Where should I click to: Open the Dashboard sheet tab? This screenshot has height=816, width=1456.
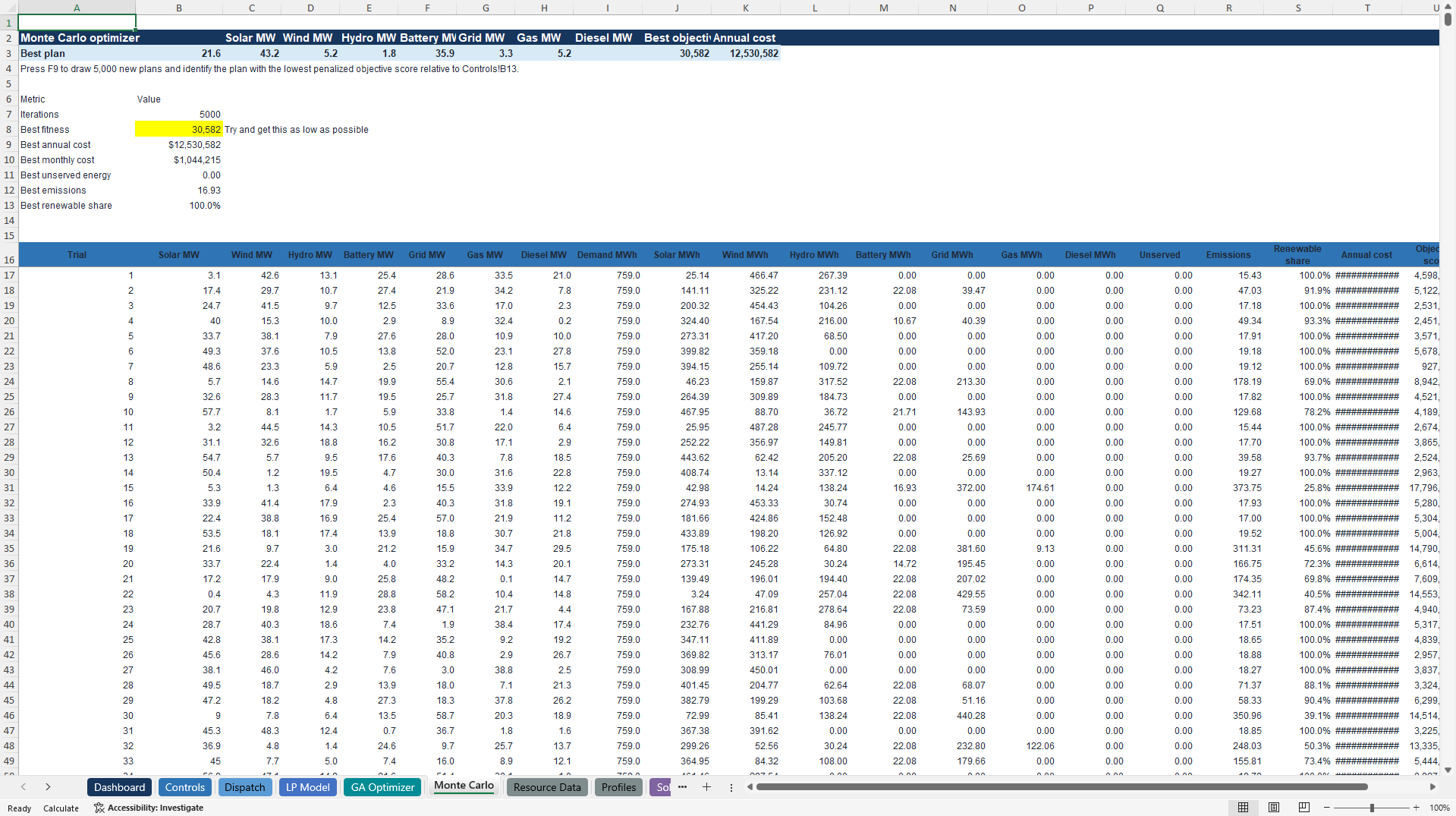click(x=119, y=787)
